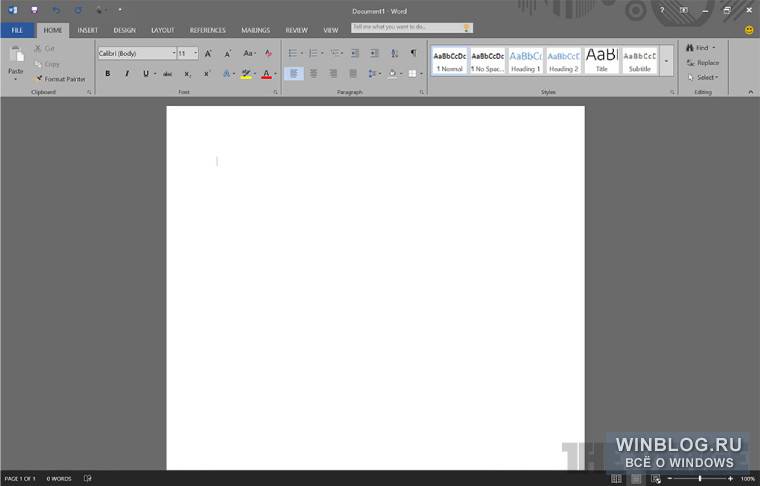Viewport: 760px width, 486px height.
Task: Click the 0 WORDS count in status bar
Action: pyautogui.click(x=59, y=479)
